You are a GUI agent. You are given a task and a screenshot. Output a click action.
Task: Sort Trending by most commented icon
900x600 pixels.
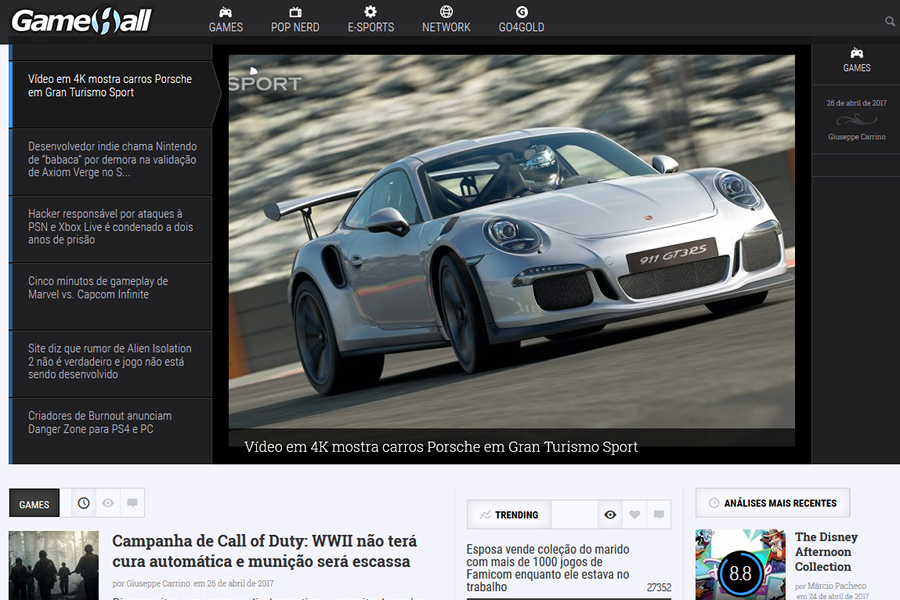click(659, 514)
